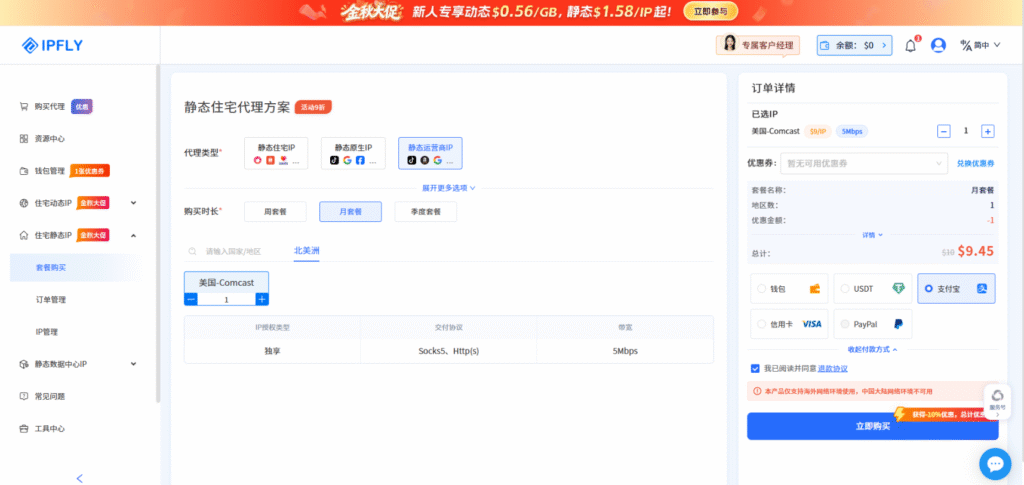Viewport: 1024px width, 485px height.
Task: Select USDT payment method
Action: pos(872,289)
